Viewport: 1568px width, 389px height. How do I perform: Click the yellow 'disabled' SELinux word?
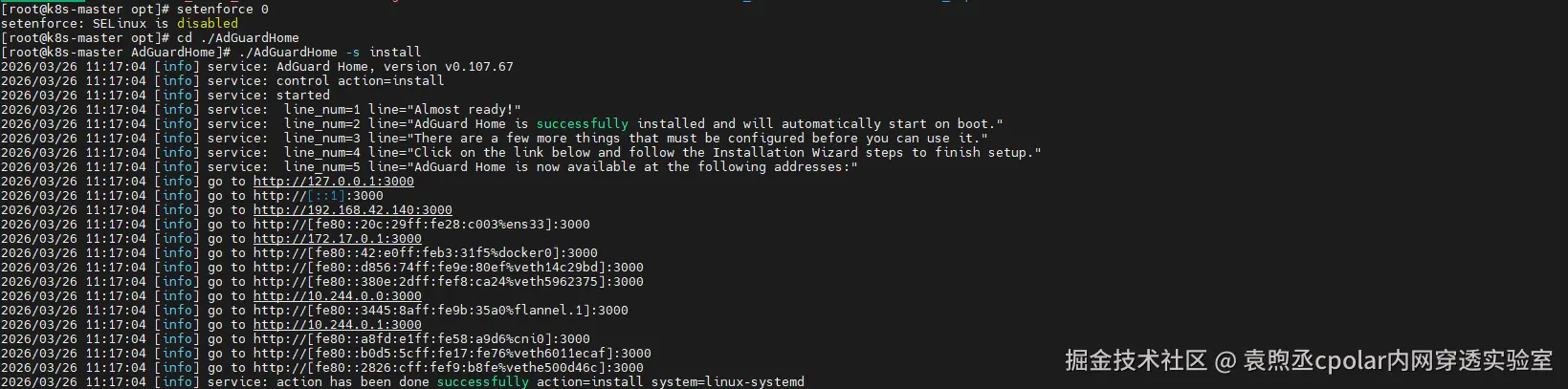[208, 24]
